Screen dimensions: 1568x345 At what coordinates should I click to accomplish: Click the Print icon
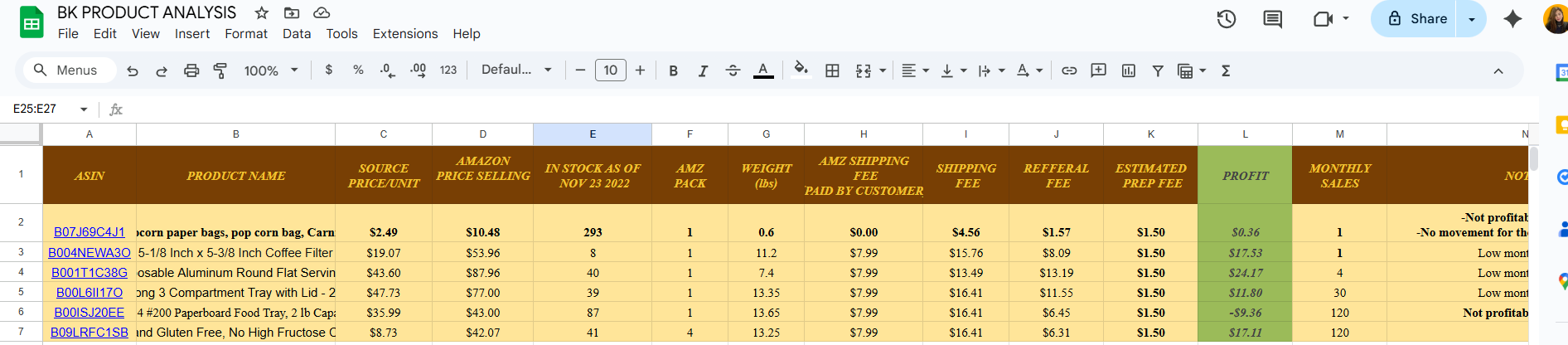tap(191, 71)
